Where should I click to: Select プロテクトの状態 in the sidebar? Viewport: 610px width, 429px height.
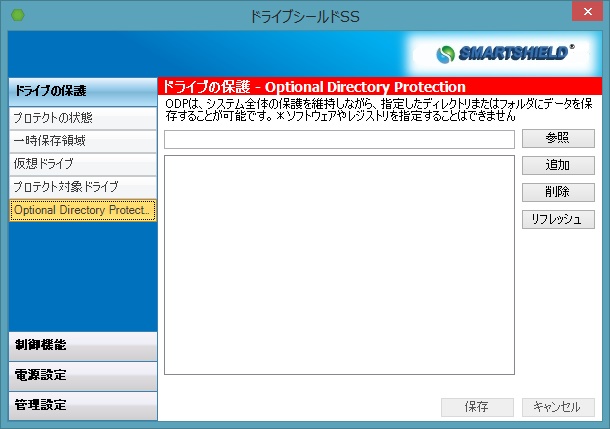coord(82,119)
